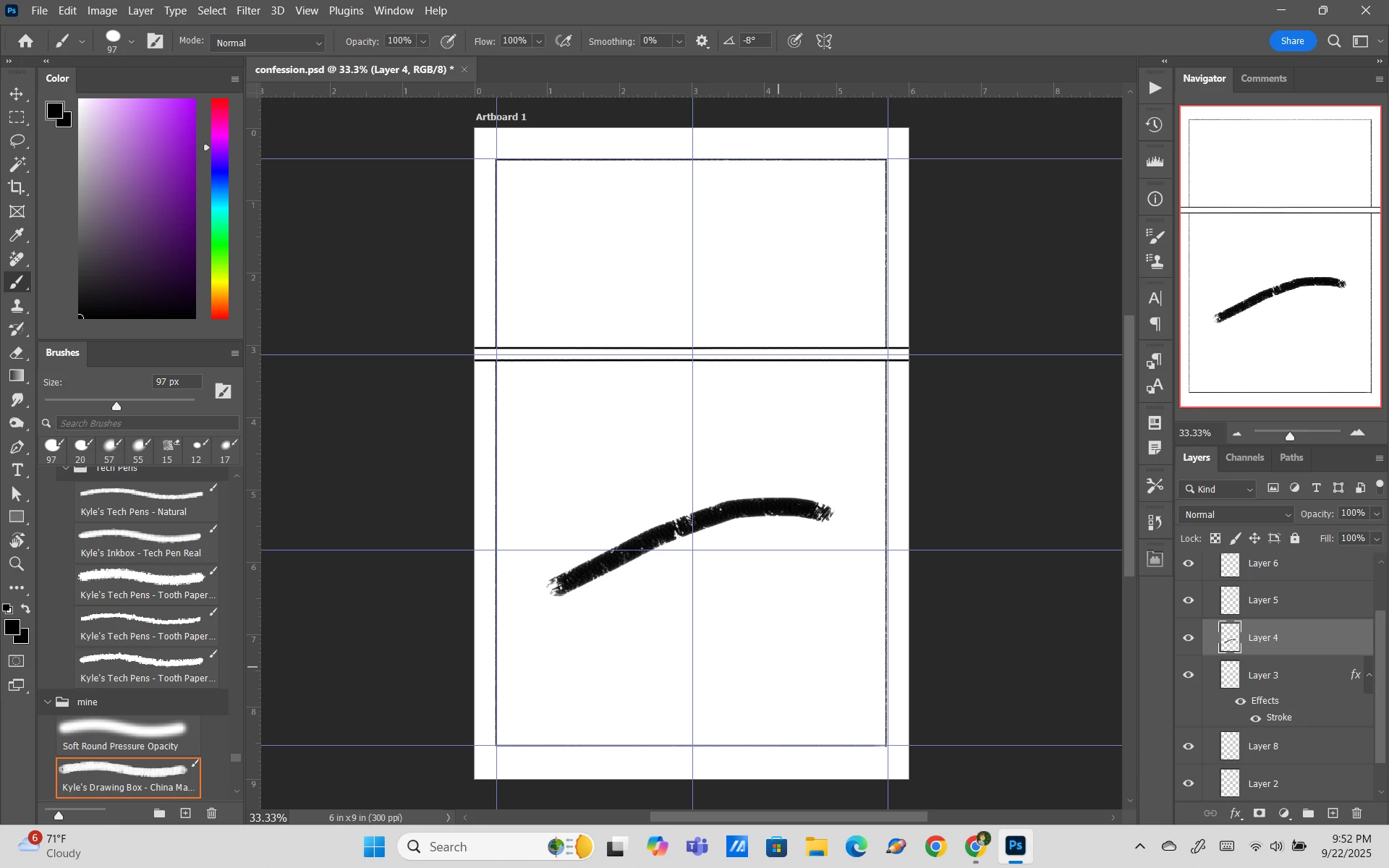Open the History panel icon
The image size is (1389, 868).
1155,125
